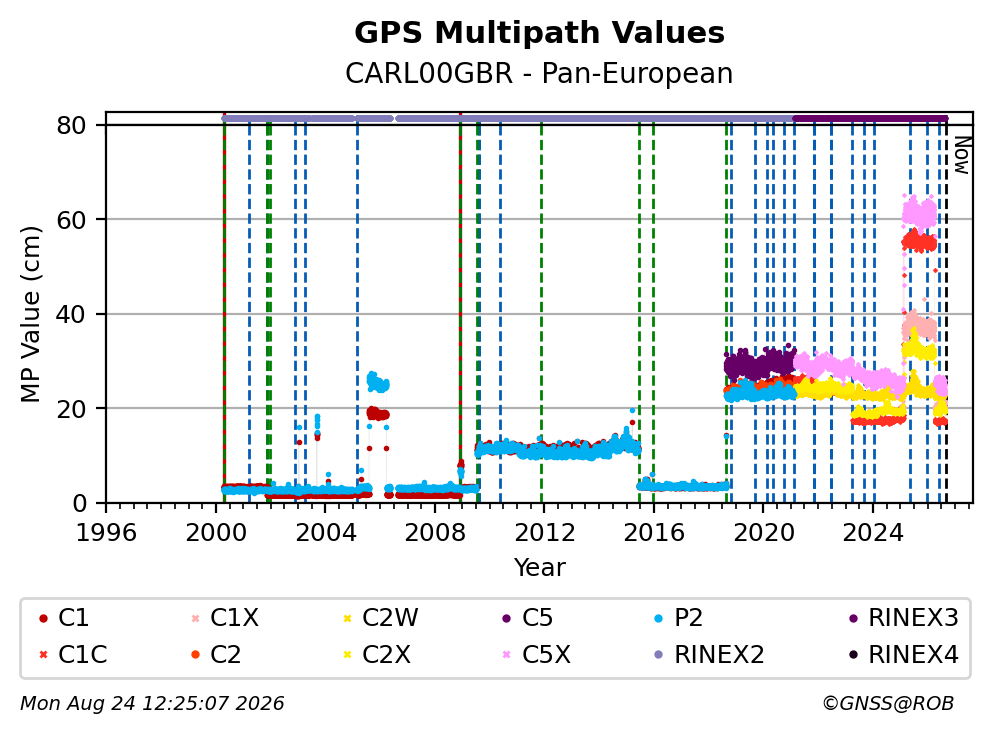Screen dimensions: 992x734
Task: Select the C2 legend marker
Action: point(195,655)
